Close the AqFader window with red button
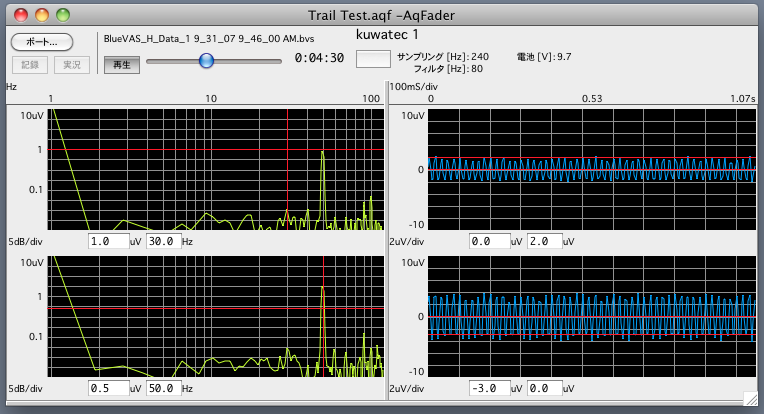Image resolution: width=764 pixels, height=414 pixels. coord(21,15)
